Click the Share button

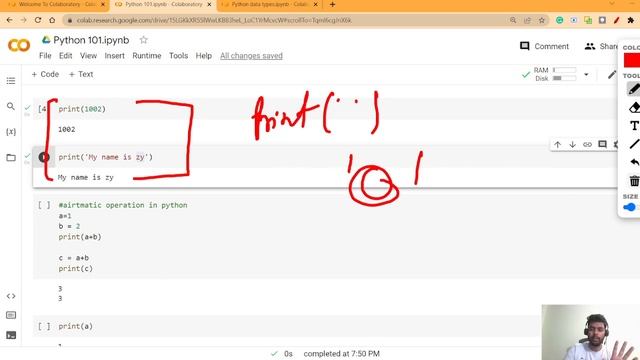(602, 46)
